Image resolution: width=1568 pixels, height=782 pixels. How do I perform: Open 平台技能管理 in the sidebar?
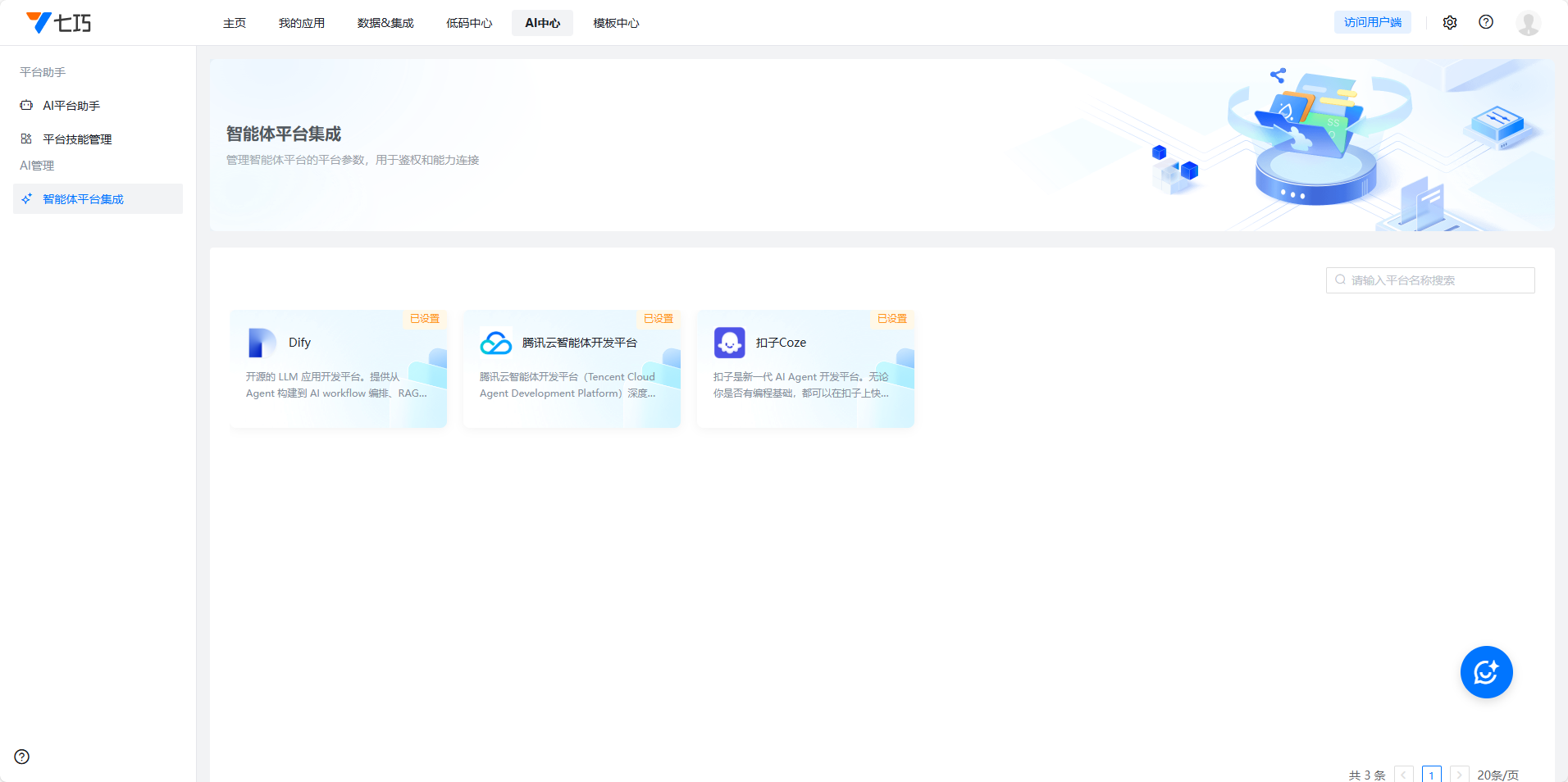coord(77,139)
